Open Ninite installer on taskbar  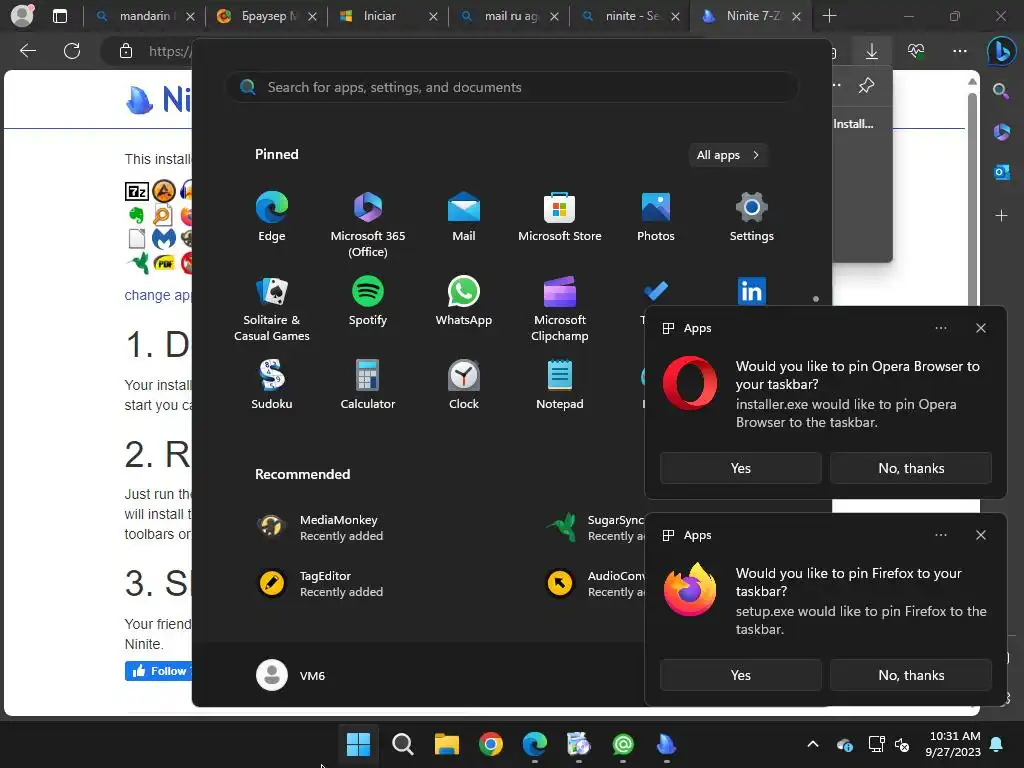tap(667, 744)
